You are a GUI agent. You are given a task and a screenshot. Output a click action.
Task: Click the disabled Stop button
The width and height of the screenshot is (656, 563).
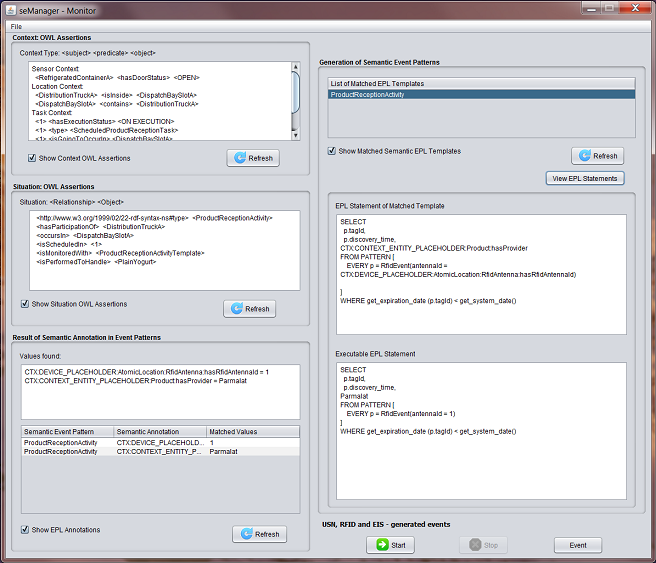point(483,545)
